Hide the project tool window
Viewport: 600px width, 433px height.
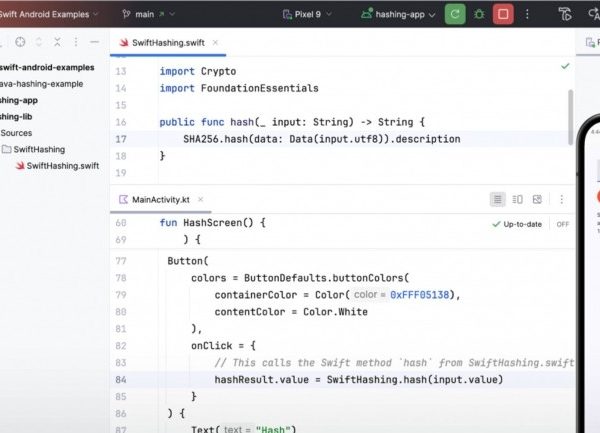95,42
